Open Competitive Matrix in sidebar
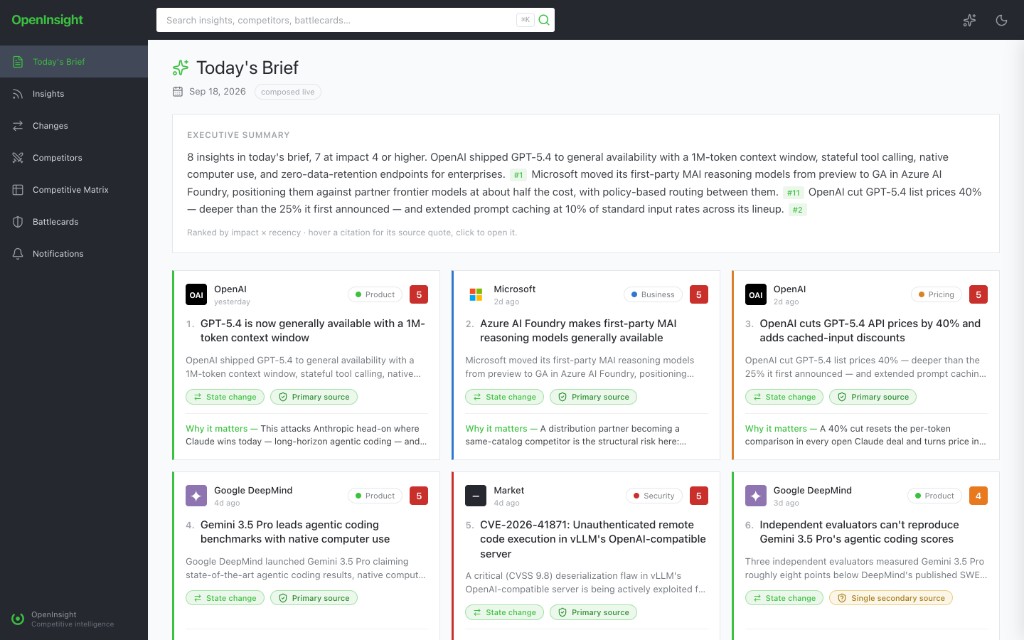 click(x=74, y=189)
